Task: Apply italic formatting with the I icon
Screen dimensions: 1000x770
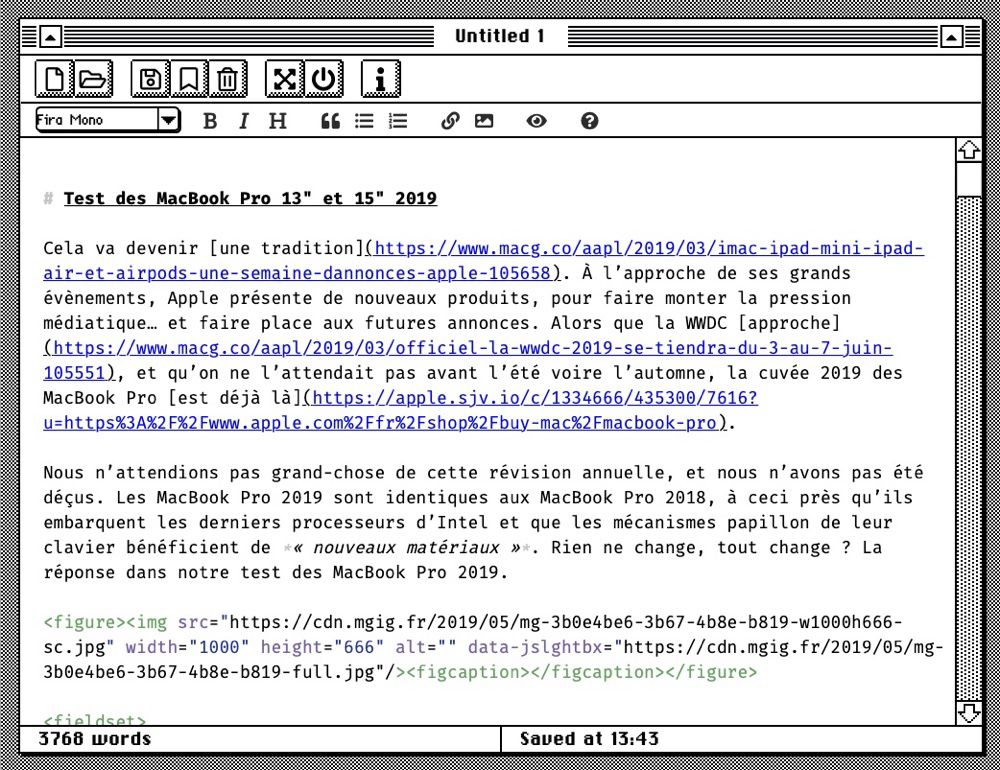Action: click(x=244, y=121)
